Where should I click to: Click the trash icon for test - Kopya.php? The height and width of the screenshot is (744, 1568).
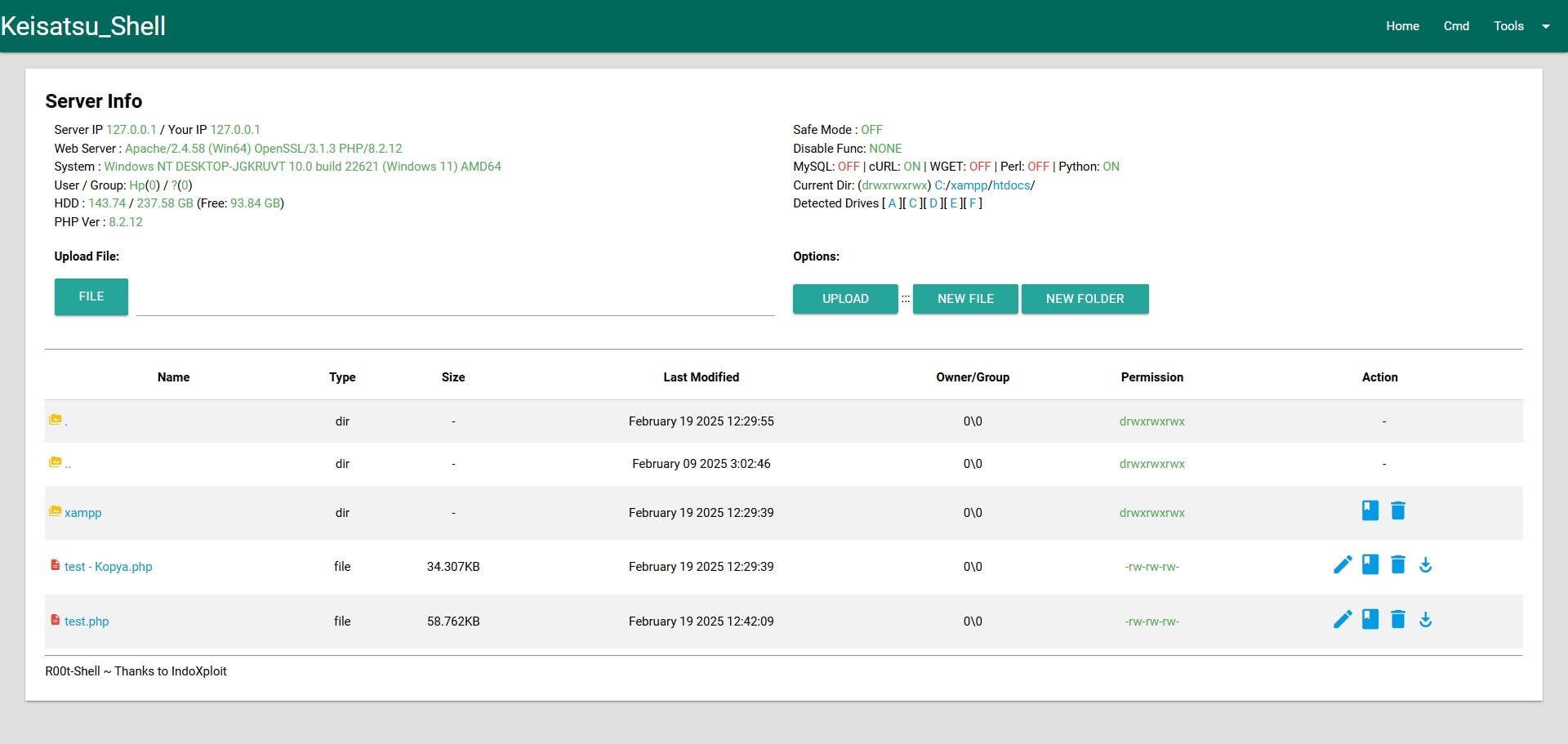click(x=1397, y=565)
